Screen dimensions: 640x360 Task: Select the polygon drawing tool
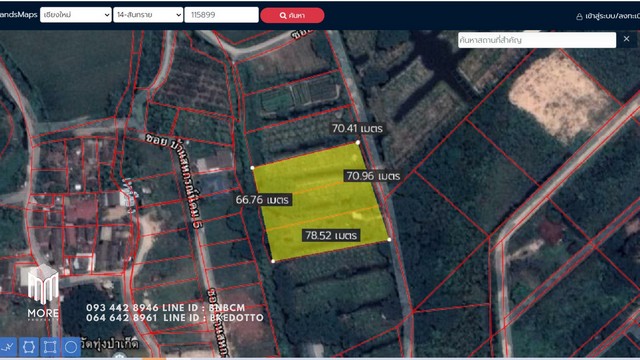click(29, 347)
